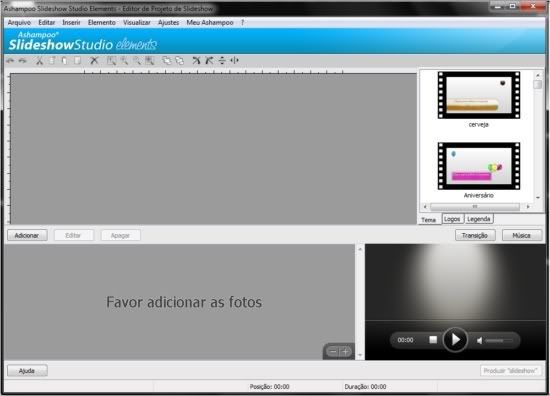Click the Apagar button

(120, 235)
